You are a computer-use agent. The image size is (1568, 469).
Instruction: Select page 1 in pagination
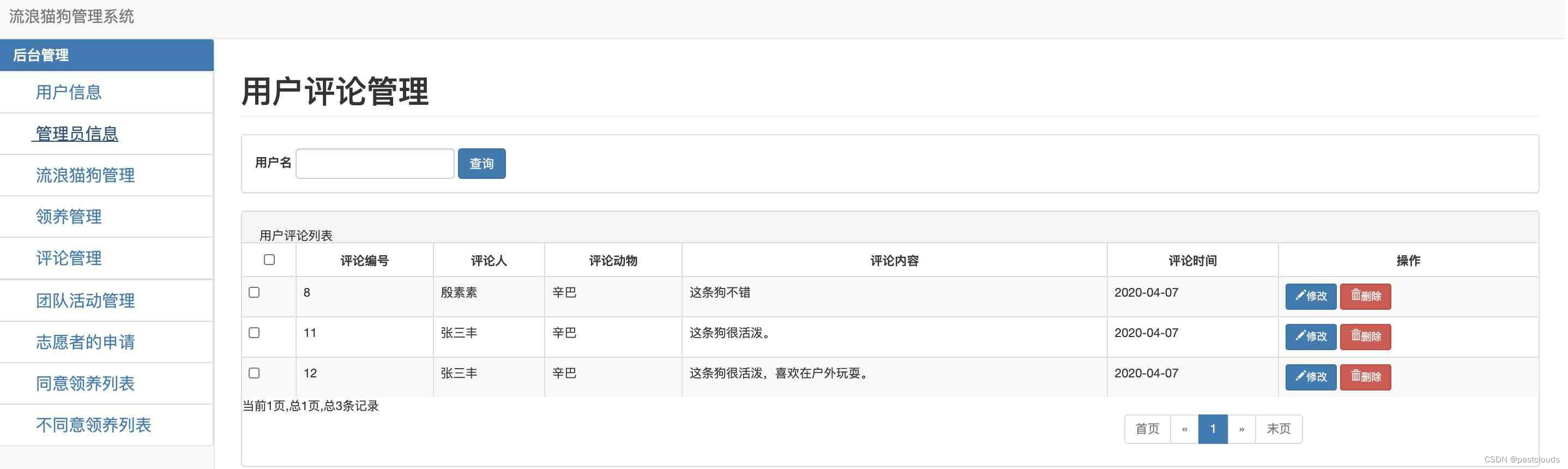tap(1216, 429)
